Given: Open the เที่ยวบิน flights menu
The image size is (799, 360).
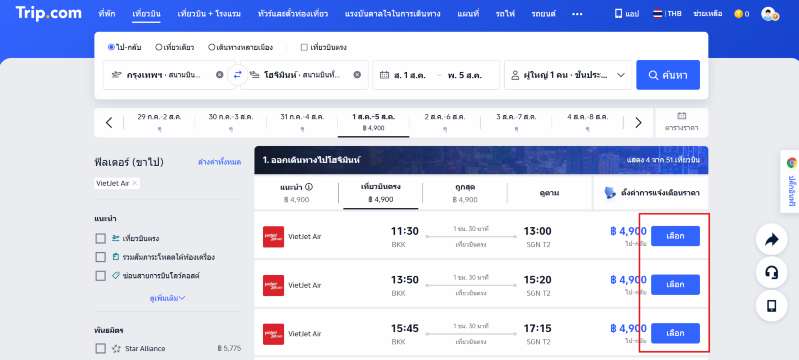Looking at the screenshot, I should (146, 14).
